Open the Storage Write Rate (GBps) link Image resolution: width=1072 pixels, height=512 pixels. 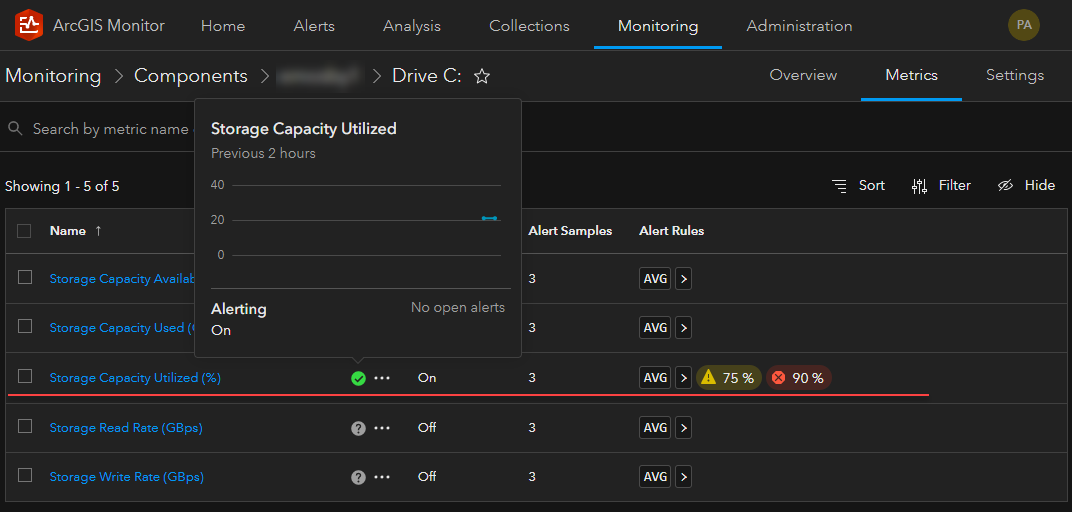(126, 478)
